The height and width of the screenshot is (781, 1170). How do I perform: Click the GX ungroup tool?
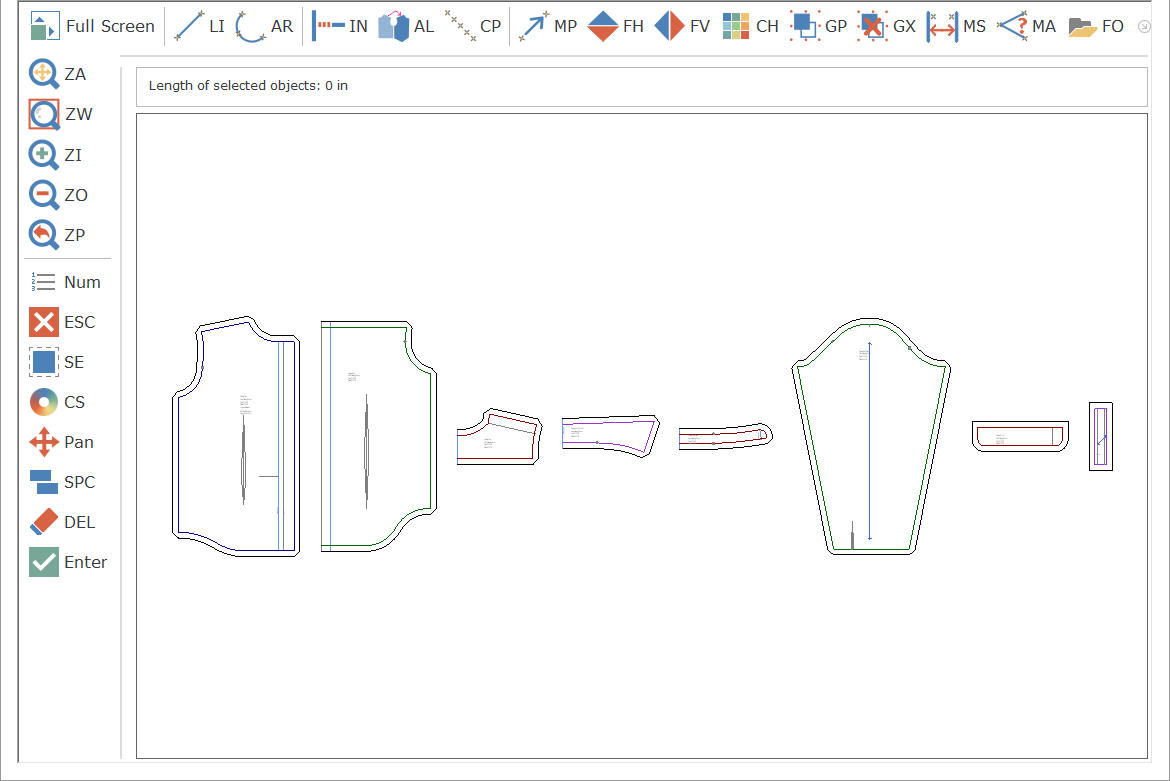(x=886, y=27)
